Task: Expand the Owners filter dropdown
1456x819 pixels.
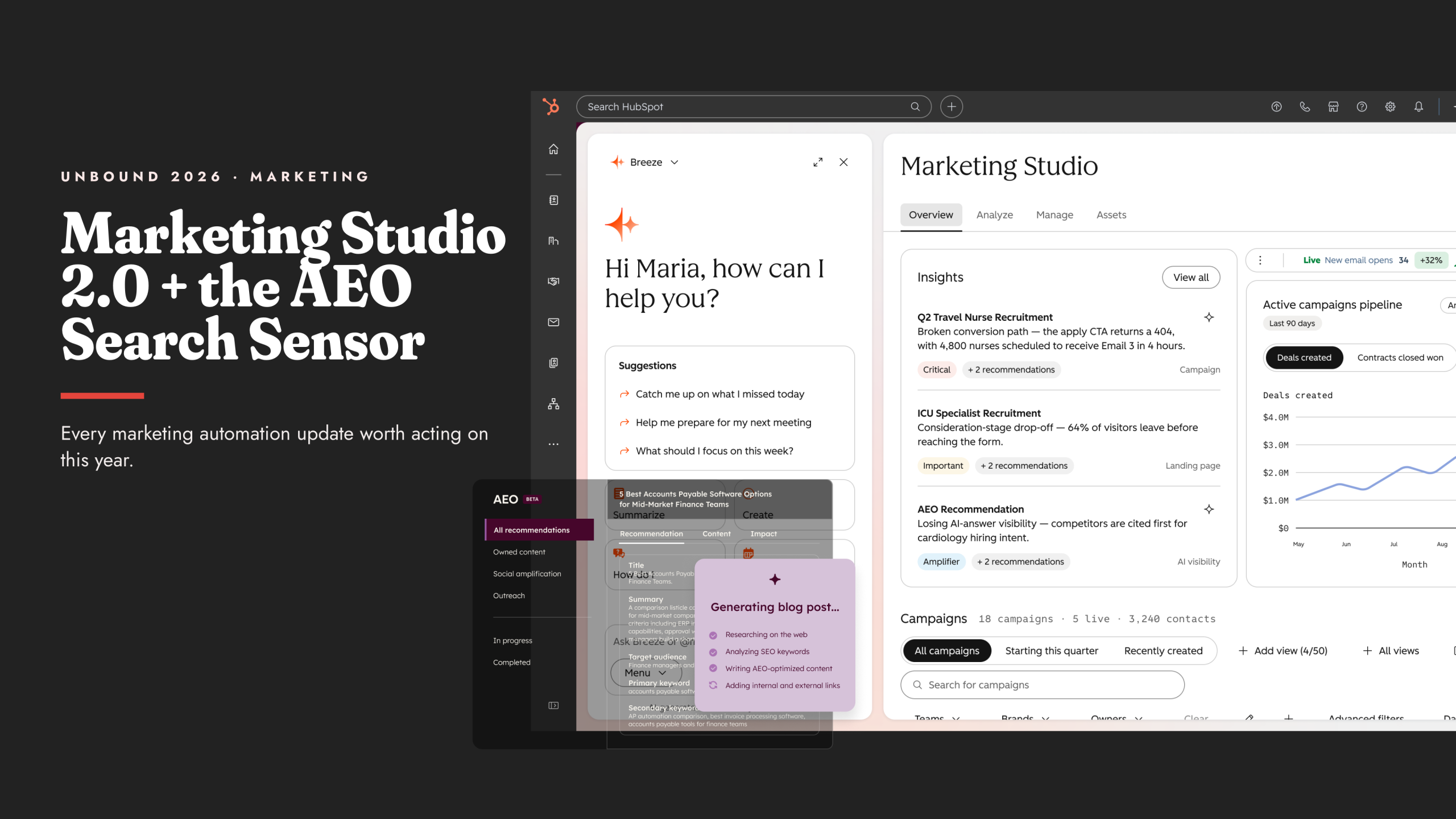Action: [1116, 718]
